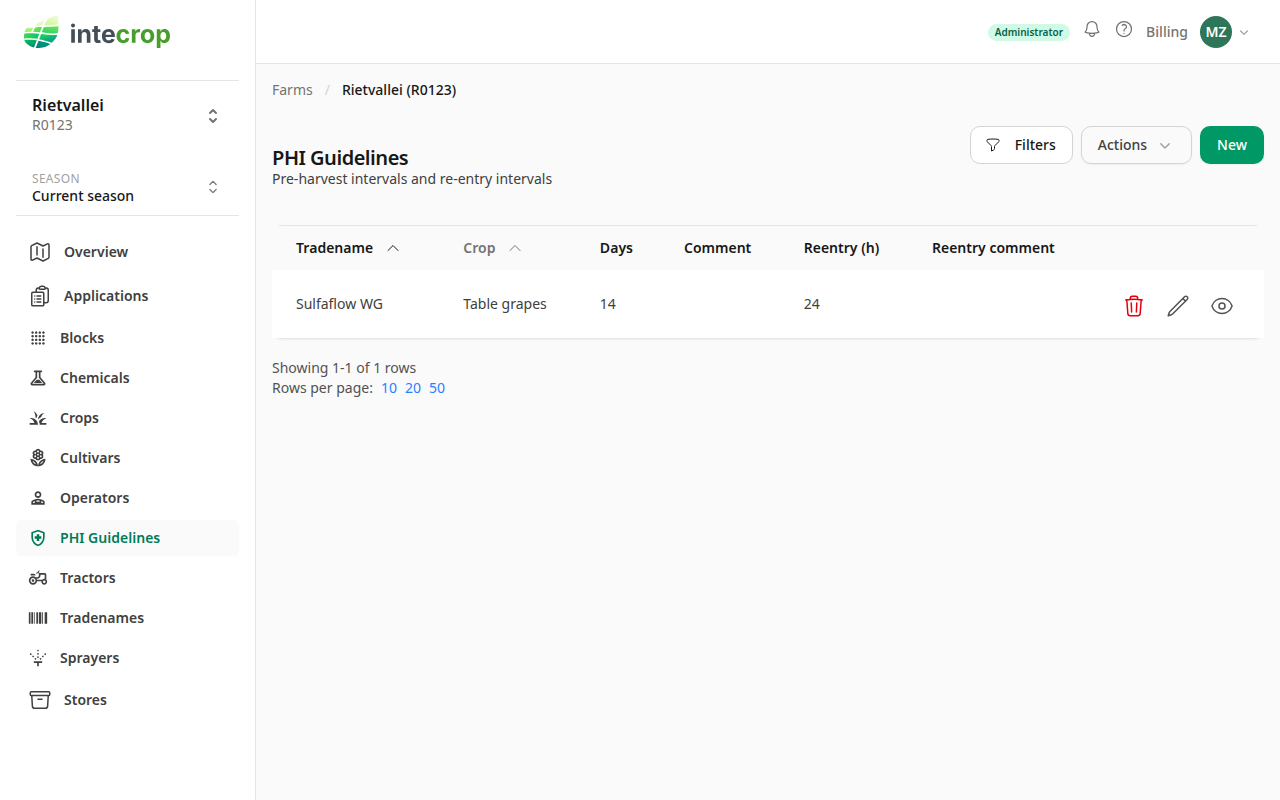Set rows per page to 20
1280x800 pixels.
point(413,388)
